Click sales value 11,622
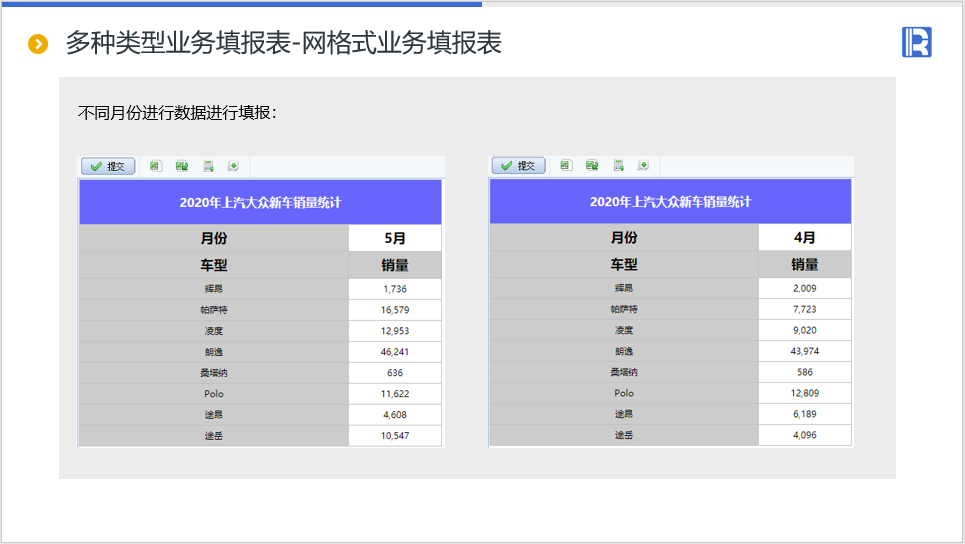 click(395, 394)
